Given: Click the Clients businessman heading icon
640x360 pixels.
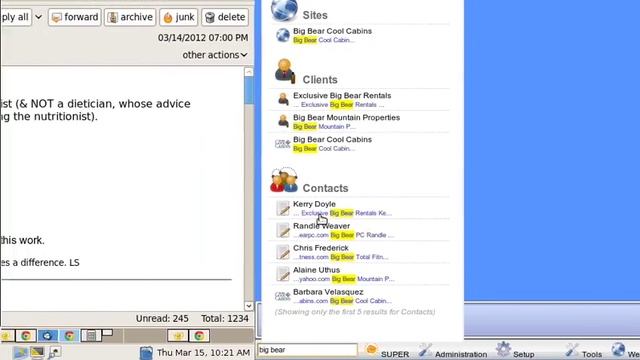Looking at the screenshot, I should tap(285, 71).
